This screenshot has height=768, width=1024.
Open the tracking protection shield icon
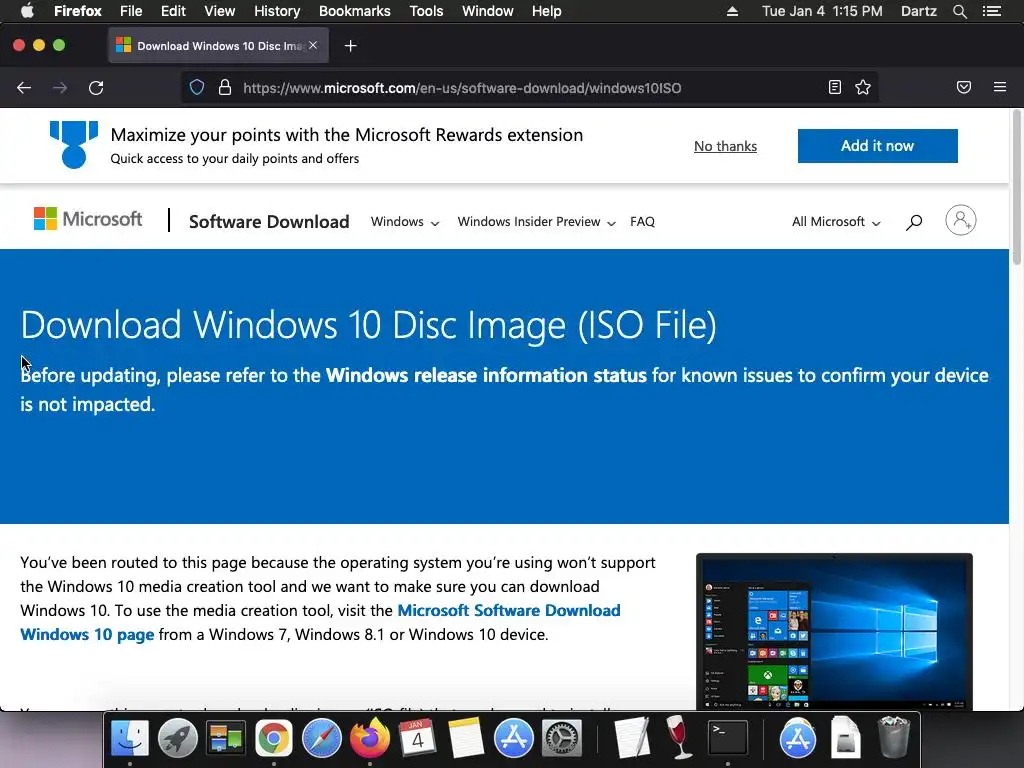[197, 88]
